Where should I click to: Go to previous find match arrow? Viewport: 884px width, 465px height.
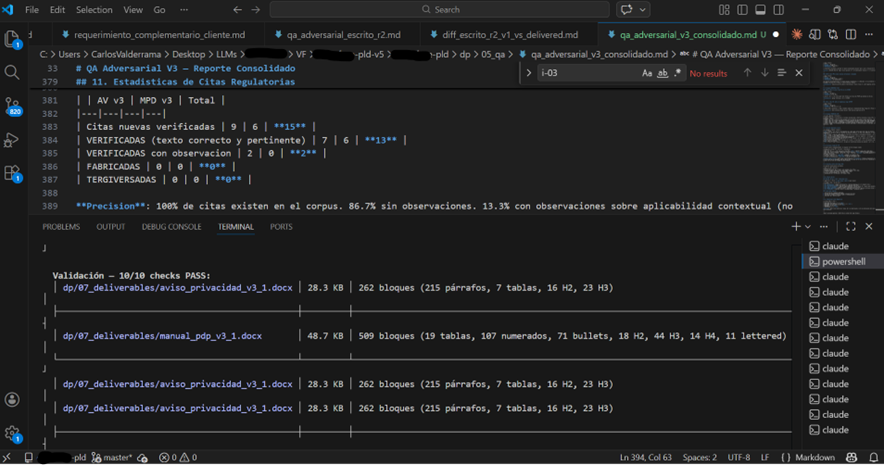click(x=747, y=73)
